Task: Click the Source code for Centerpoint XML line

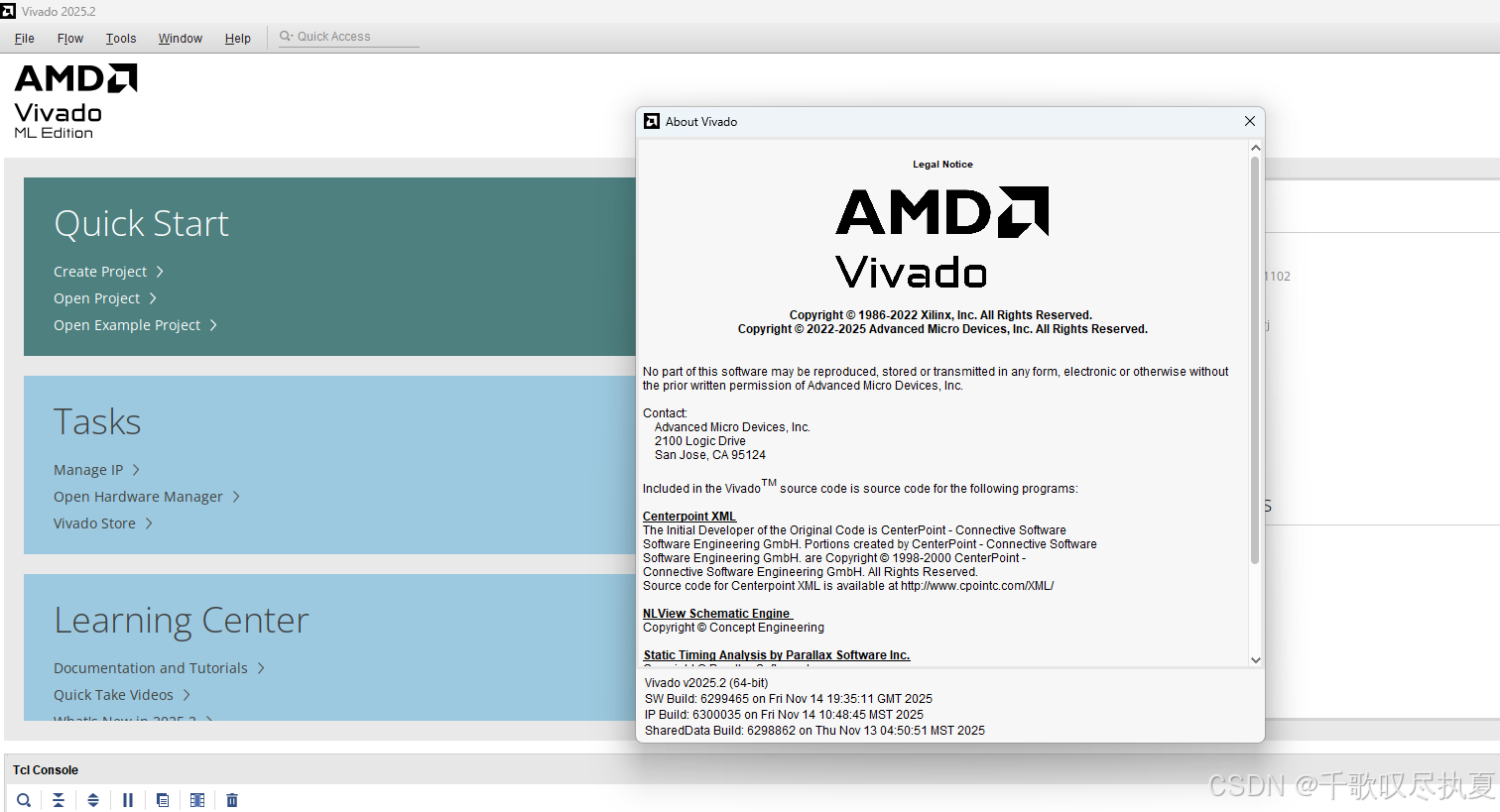Action: click(848, 586)
